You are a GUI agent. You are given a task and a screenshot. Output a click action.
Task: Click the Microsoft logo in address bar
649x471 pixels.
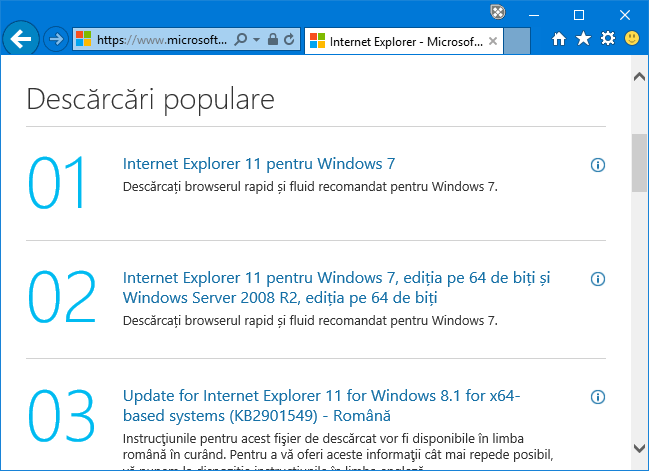[x=84, y=39]
